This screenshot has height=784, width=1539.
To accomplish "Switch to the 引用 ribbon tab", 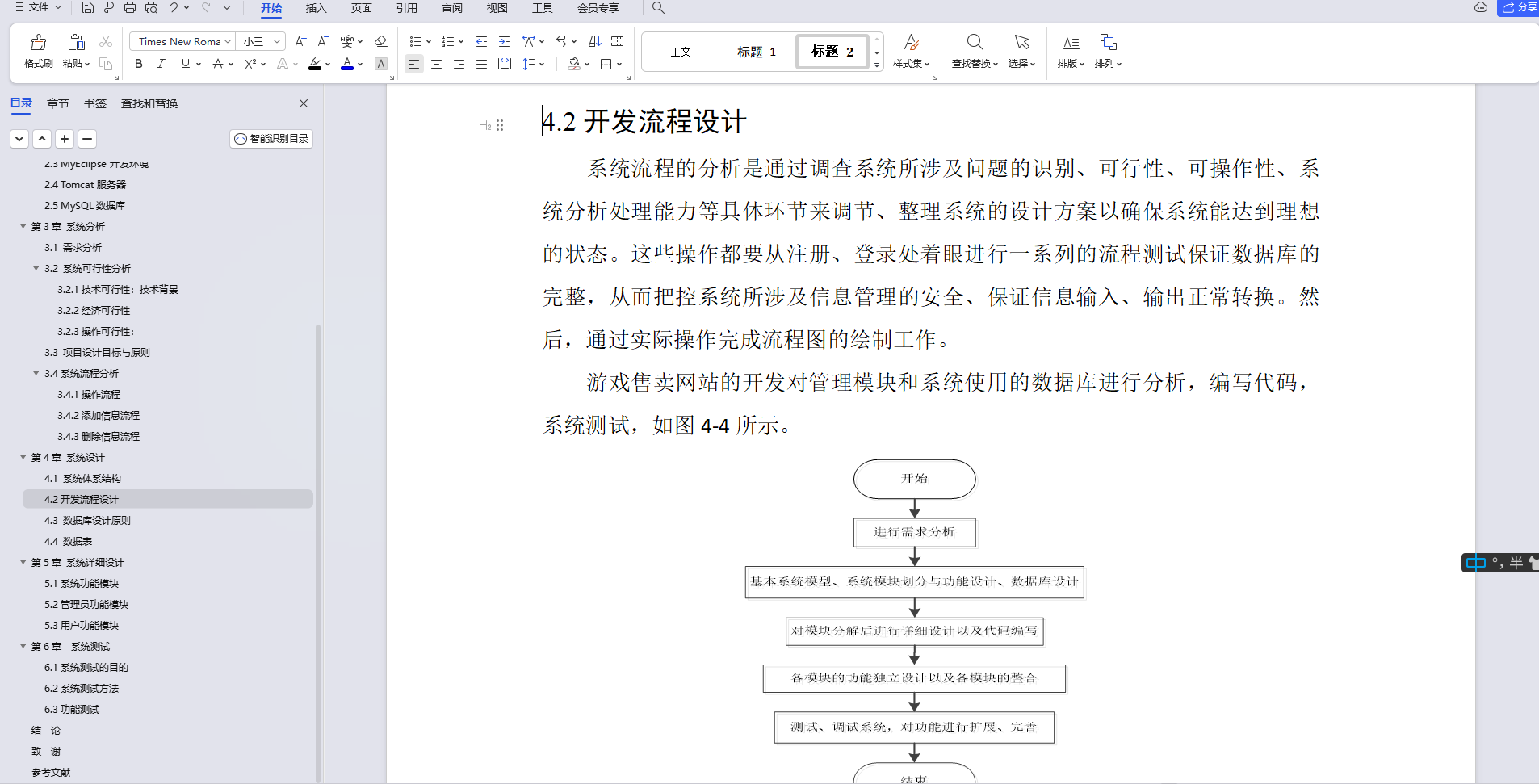I will 406,8.
